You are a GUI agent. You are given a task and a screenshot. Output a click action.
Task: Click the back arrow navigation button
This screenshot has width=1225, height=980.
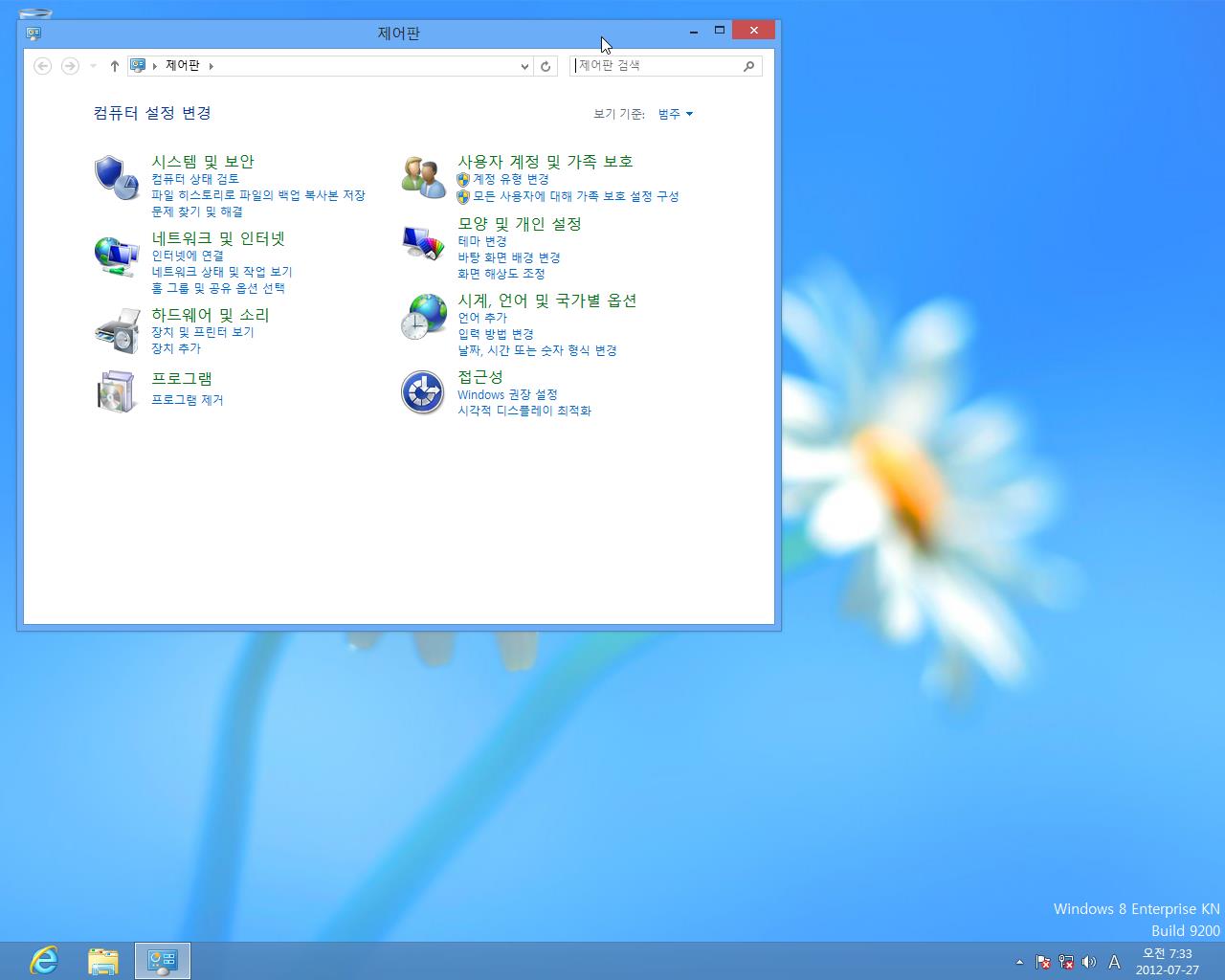pyautogui.click(x=42, y=65)
